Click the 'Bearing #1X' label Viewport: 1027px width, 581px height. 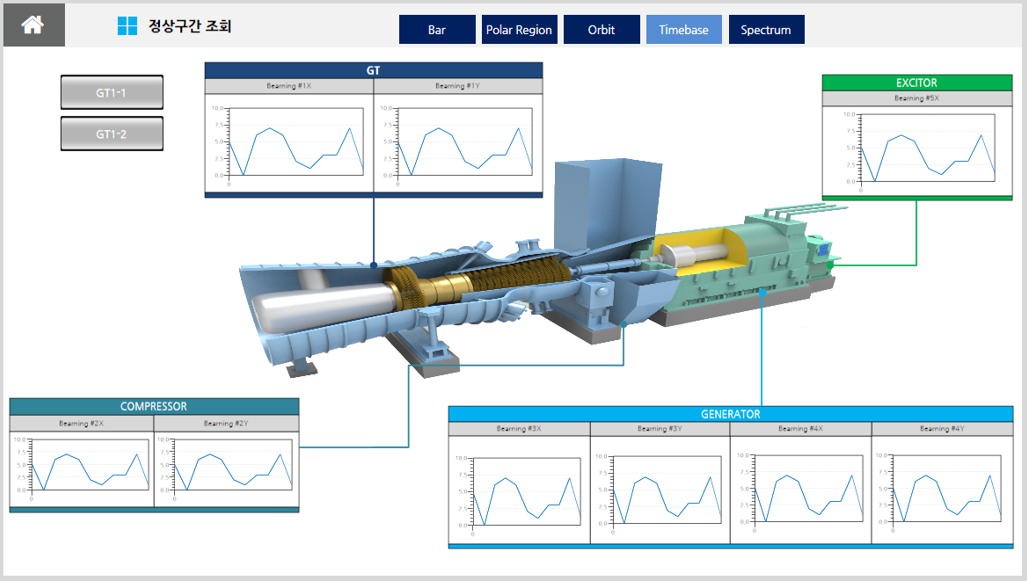tap(289, 86)
